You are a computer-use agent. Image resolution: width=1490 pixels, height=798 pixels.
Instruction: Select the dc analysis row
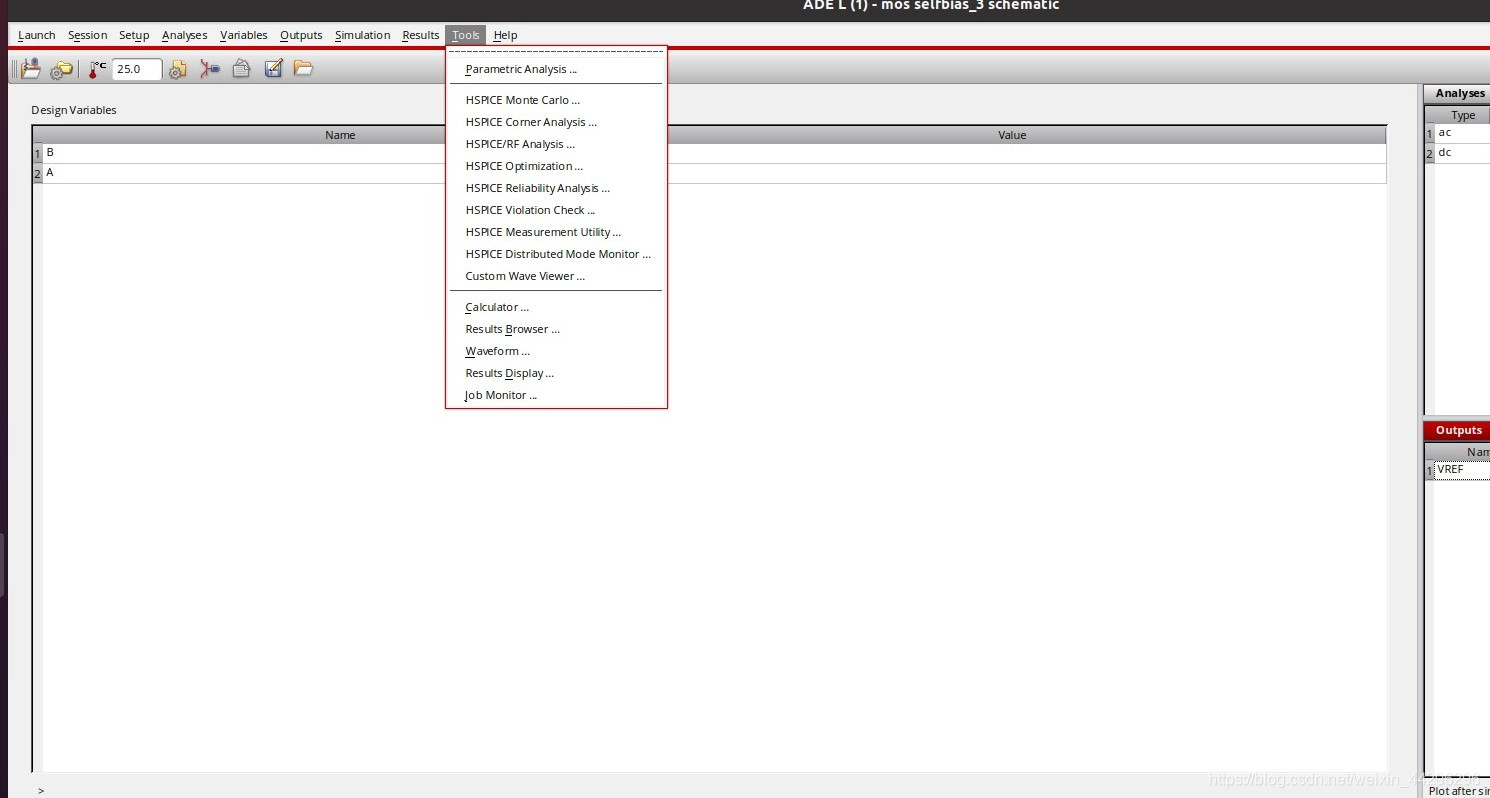click(x=1462, y=153)
